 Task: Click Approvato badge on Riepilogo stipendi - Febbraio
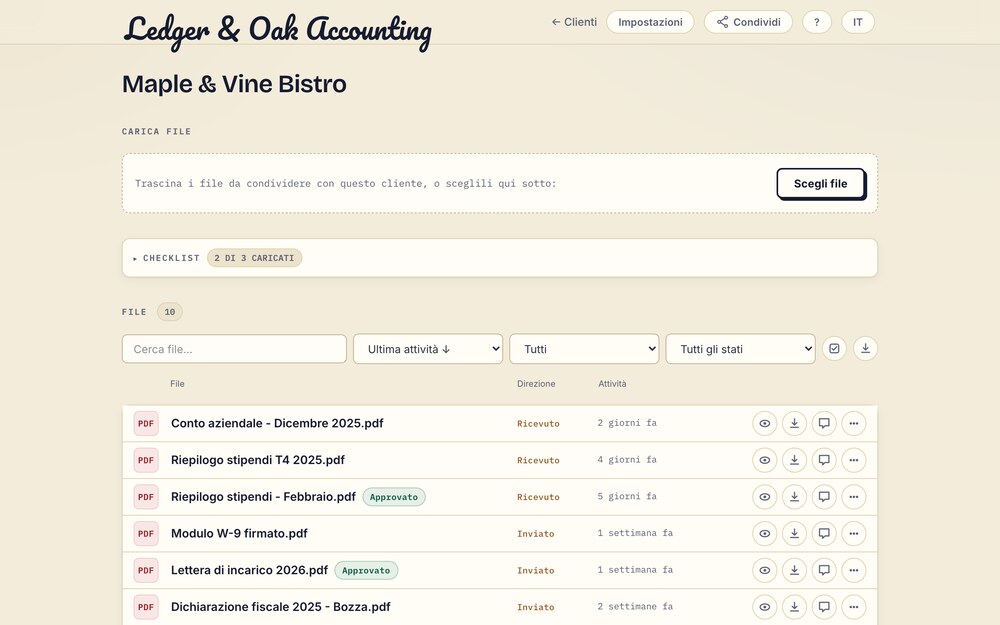pos(393,497)
